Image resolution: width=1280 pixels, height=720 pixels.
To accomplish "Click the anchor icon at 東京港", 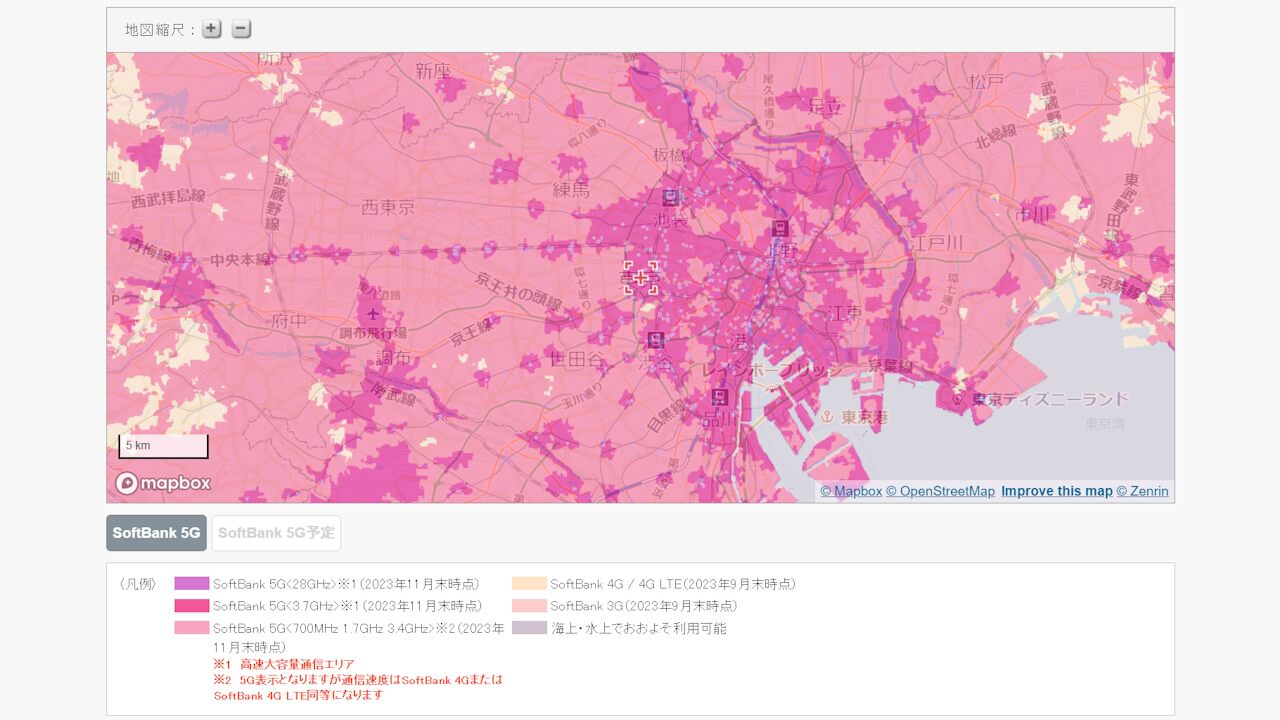I will click(x=827, y=416).
